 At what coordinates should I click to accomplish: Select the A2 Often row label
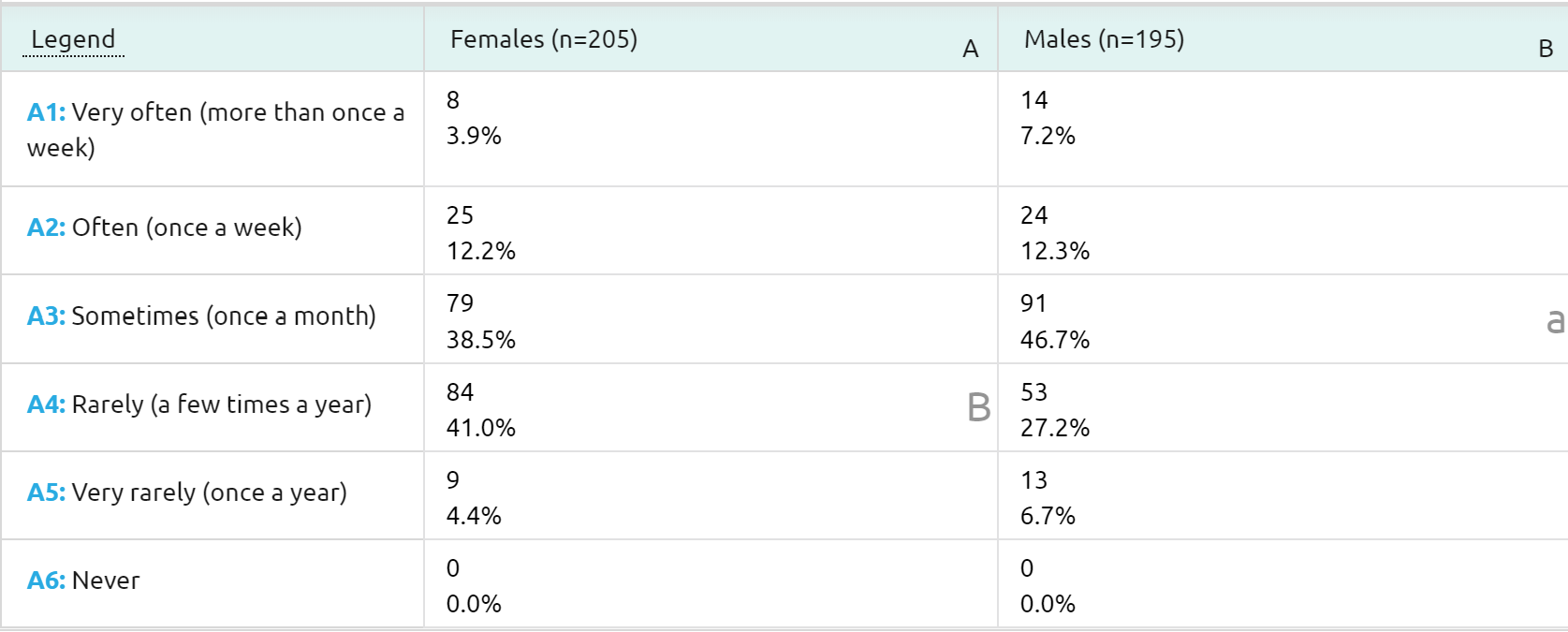[165, 228]
